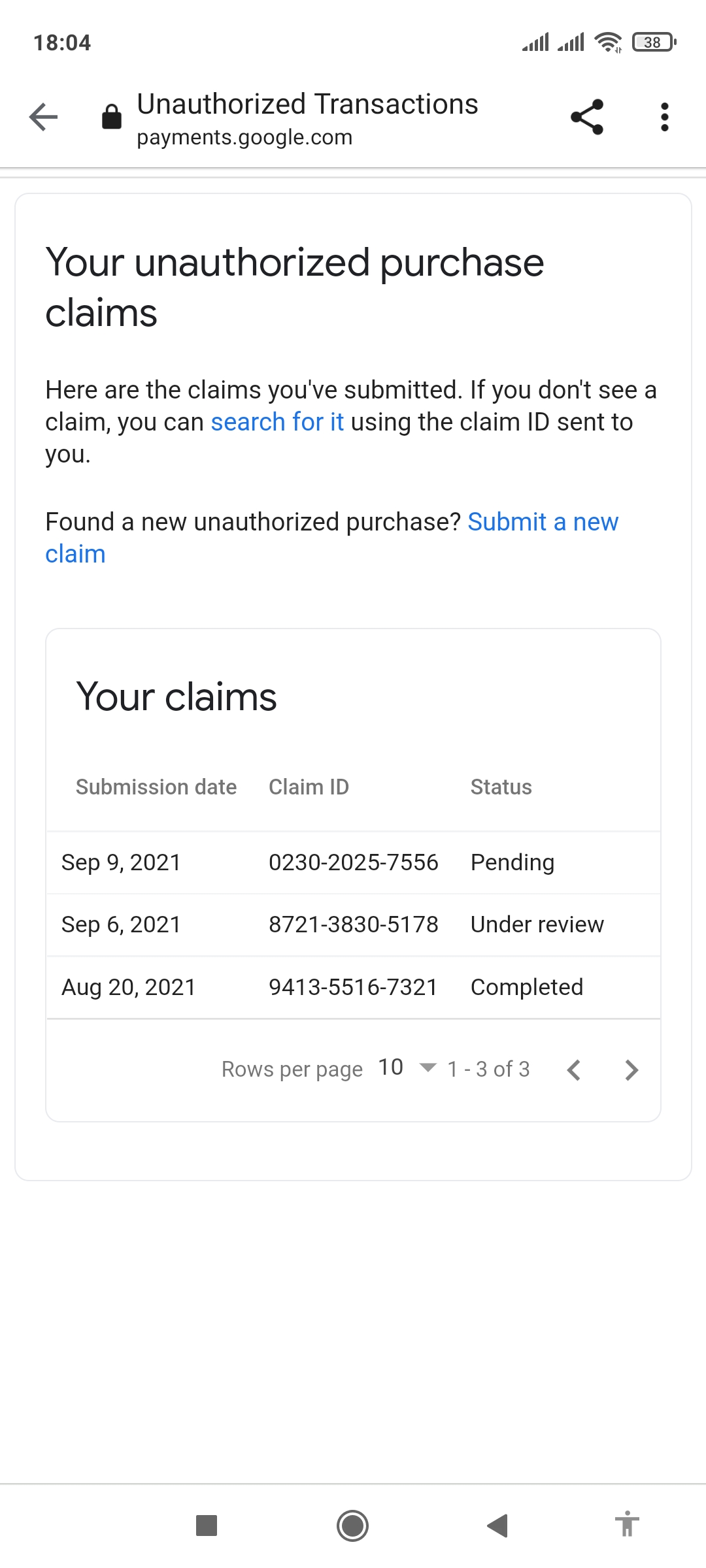706x1568 pixels.
Task: Tap the accessibility icon in navigation bar
Action: pos(627,1526)
